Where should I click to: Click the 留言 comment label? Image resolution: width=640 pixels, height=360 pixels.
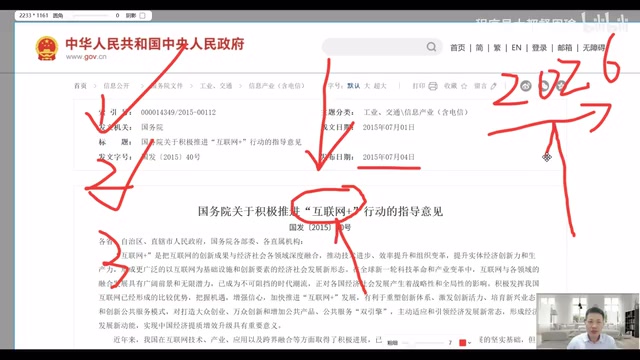point(480,86)
